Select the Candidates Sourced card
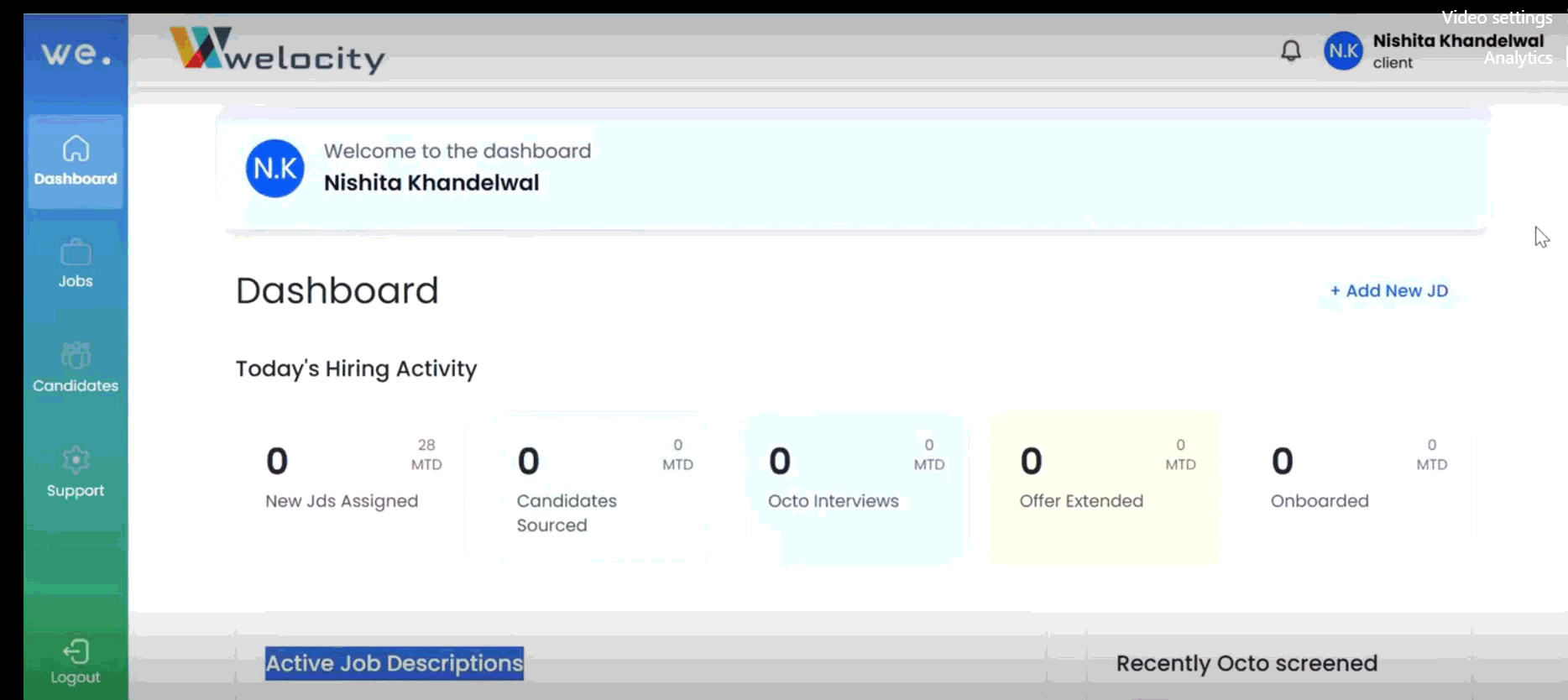The width and height of the screenshot is (1568, 700). 603,487
